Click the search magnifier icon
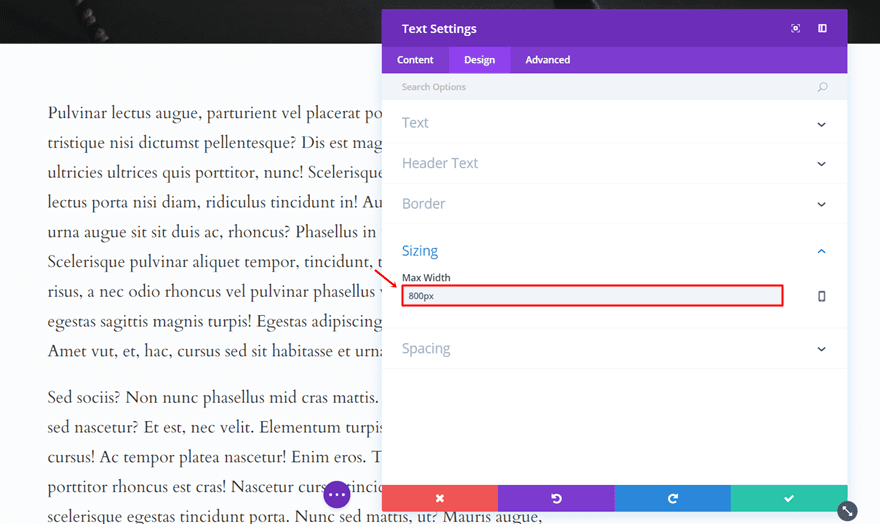The width and height of the screenshot is (880, 524). click(x=822, y=87)
